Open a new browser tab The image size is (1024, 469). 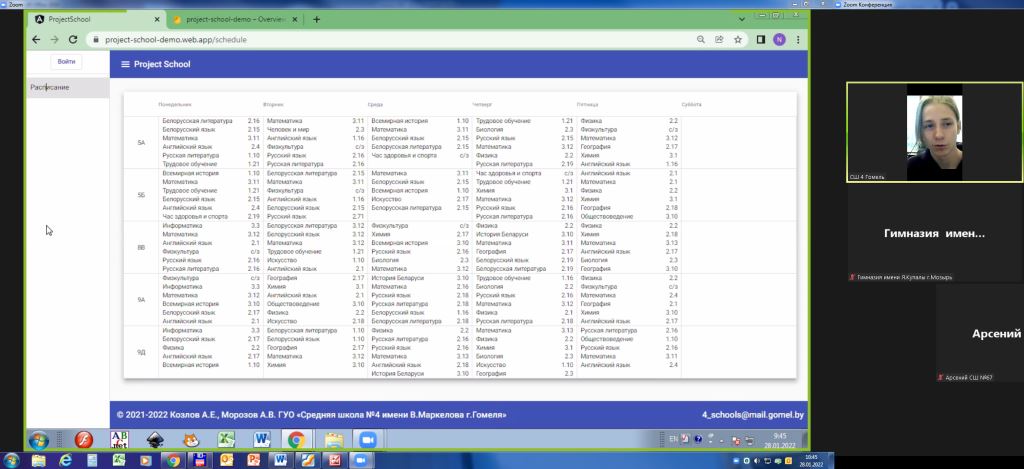(x=317, y=19)
